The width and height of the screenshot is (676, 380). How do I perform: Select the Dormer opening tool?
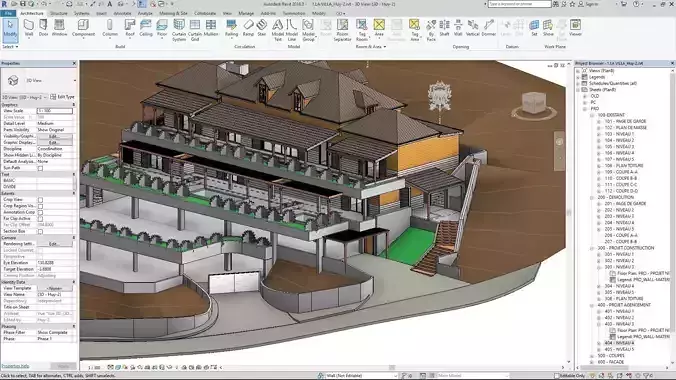click(488, 28)
